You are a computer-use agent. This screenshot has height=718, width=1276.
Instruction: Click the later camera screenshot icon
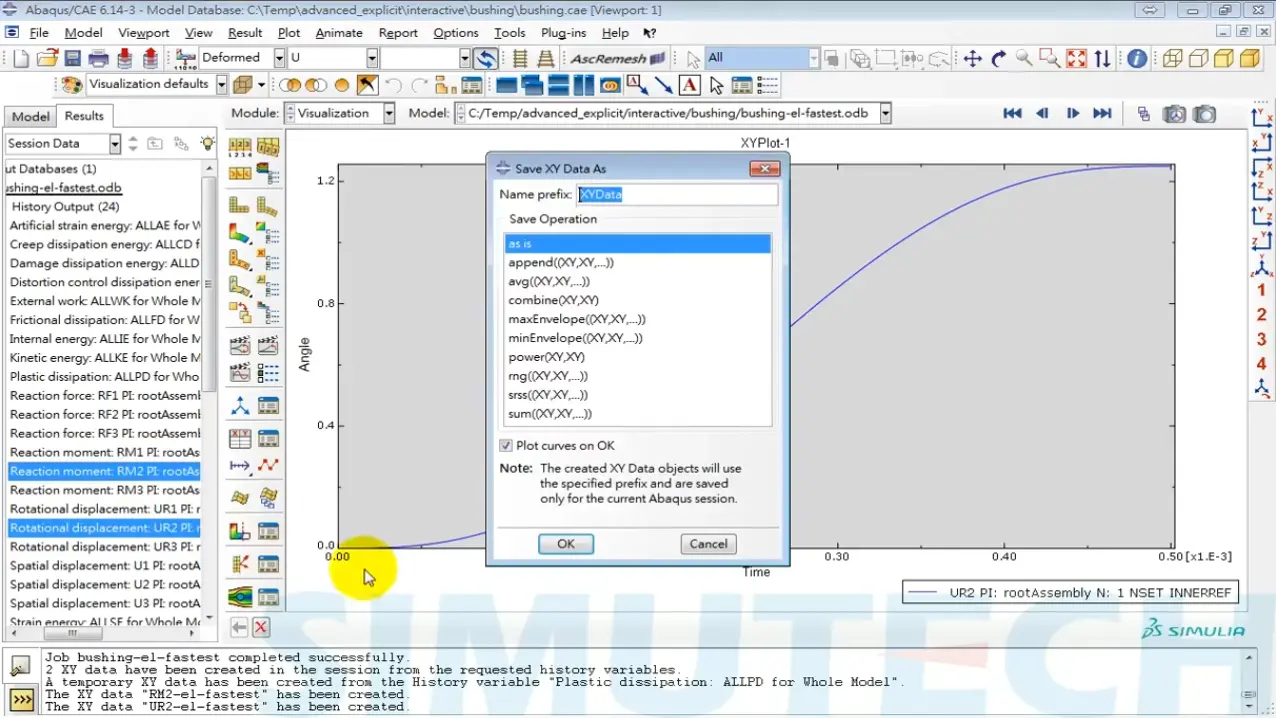click(x=1206, y=114)
